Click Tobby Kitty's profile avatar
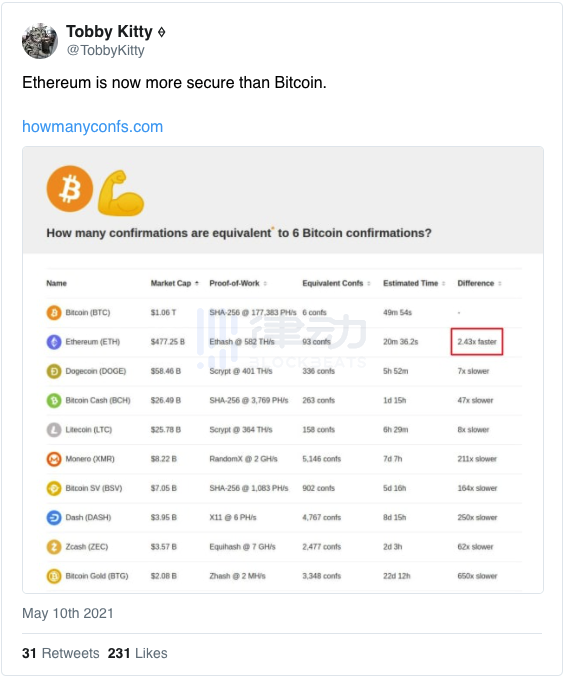The width and height of the screenshot is (563, 678). 40,41
